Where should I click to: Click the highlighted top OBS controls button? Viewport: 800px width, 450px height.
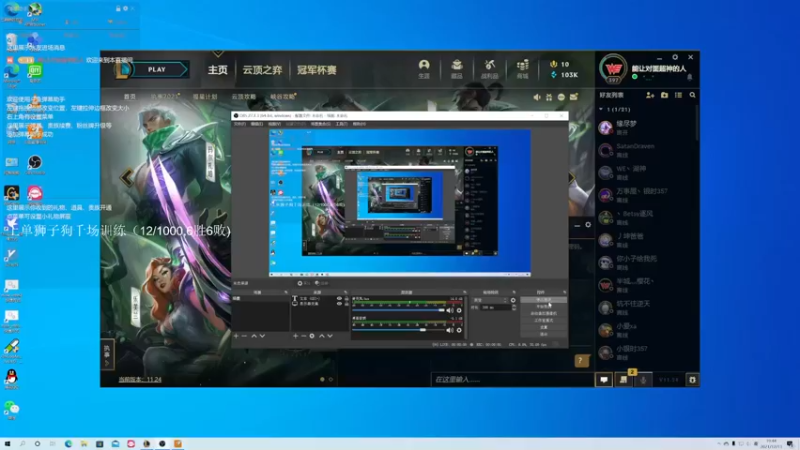tap(543, 300)
